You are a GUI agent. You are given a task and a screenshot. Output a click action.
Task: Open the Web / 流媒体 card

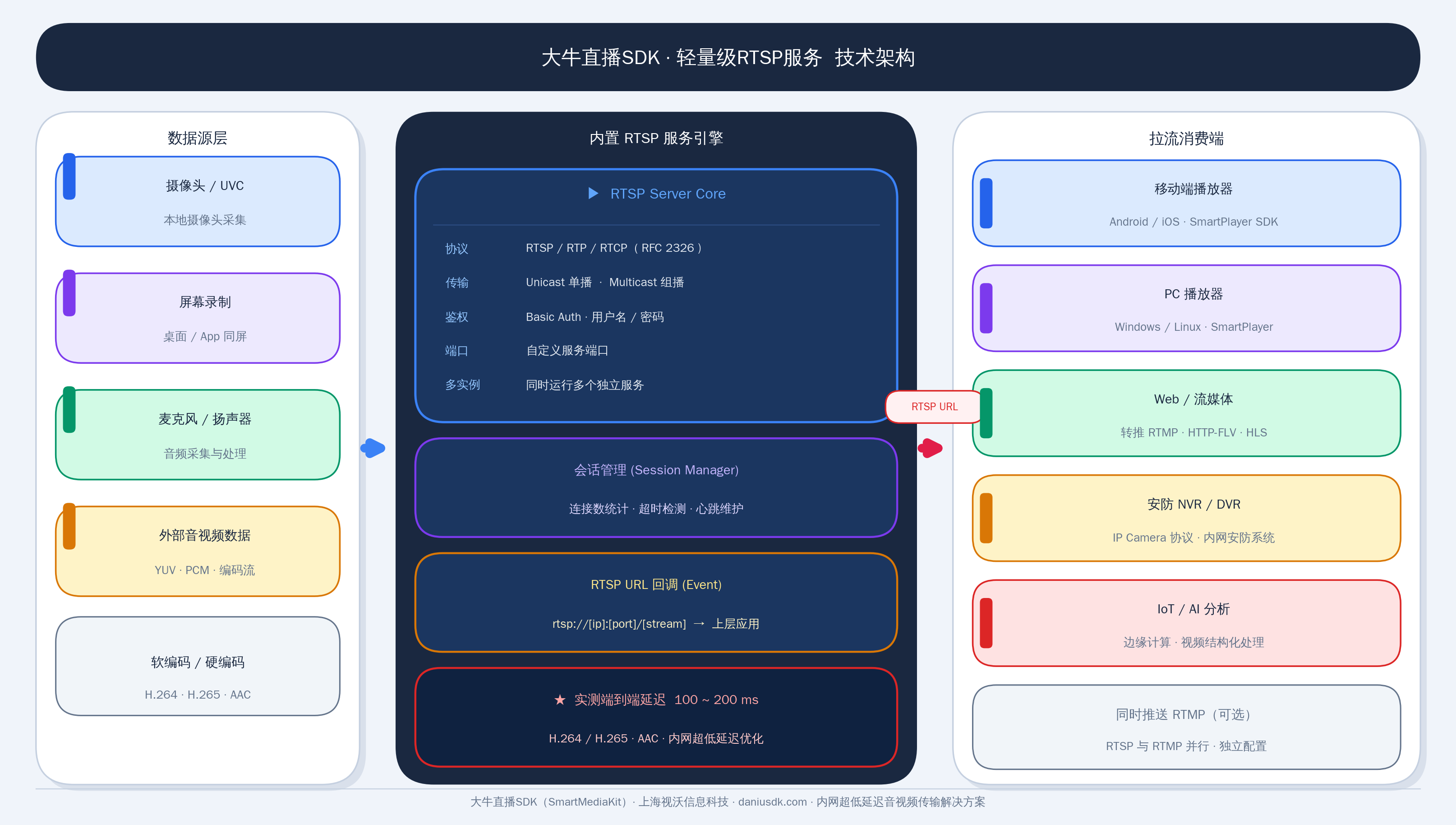pyautogui.click(x=1193, y=414)
